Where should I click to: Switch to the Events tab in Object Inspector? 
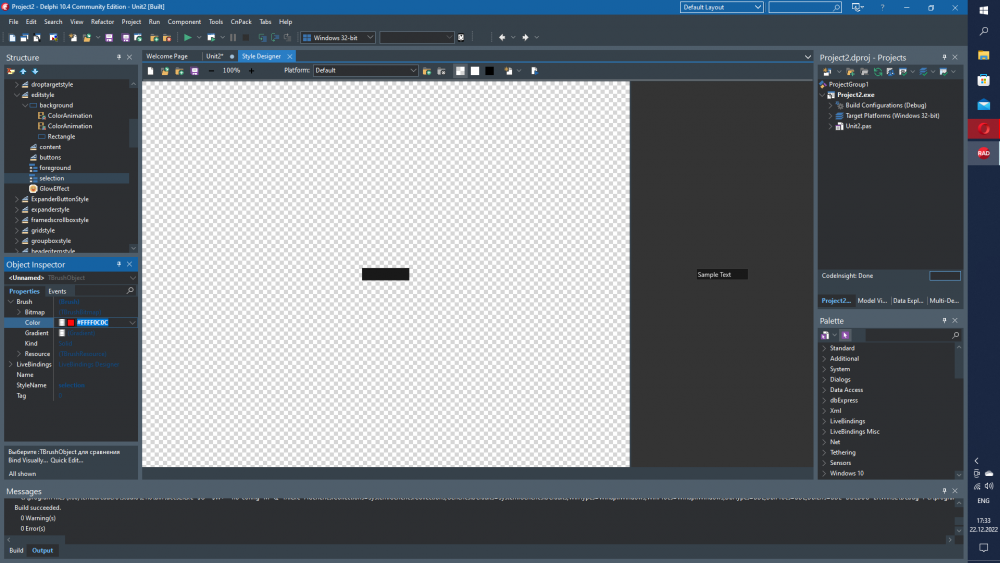(57, 291)
